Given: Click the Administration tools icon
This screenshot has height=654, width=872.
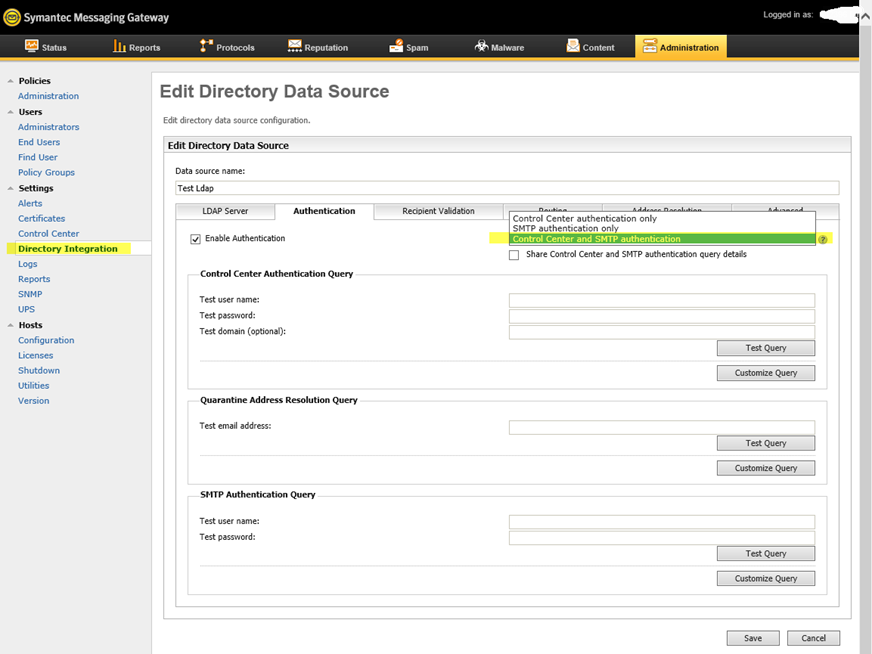Looking at the screenshot, I should (650, 46).
